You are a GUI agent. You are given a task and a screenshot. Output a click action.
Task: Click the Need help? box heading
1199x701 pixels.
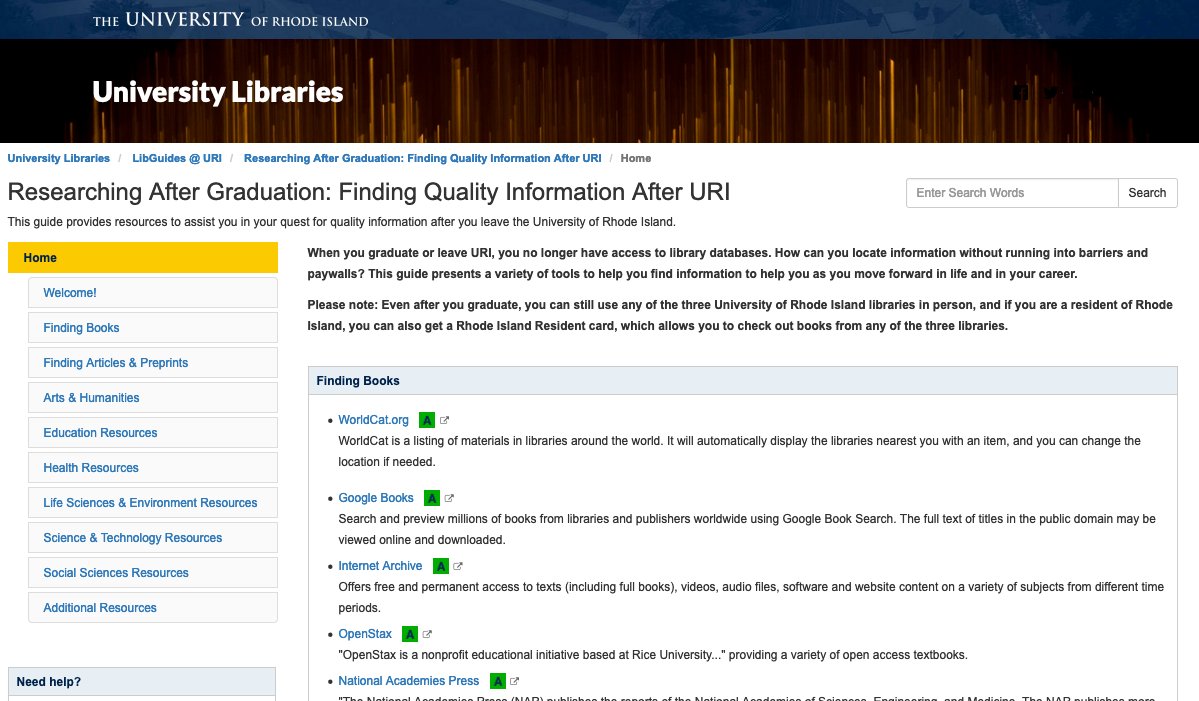[x=48, y=682]
